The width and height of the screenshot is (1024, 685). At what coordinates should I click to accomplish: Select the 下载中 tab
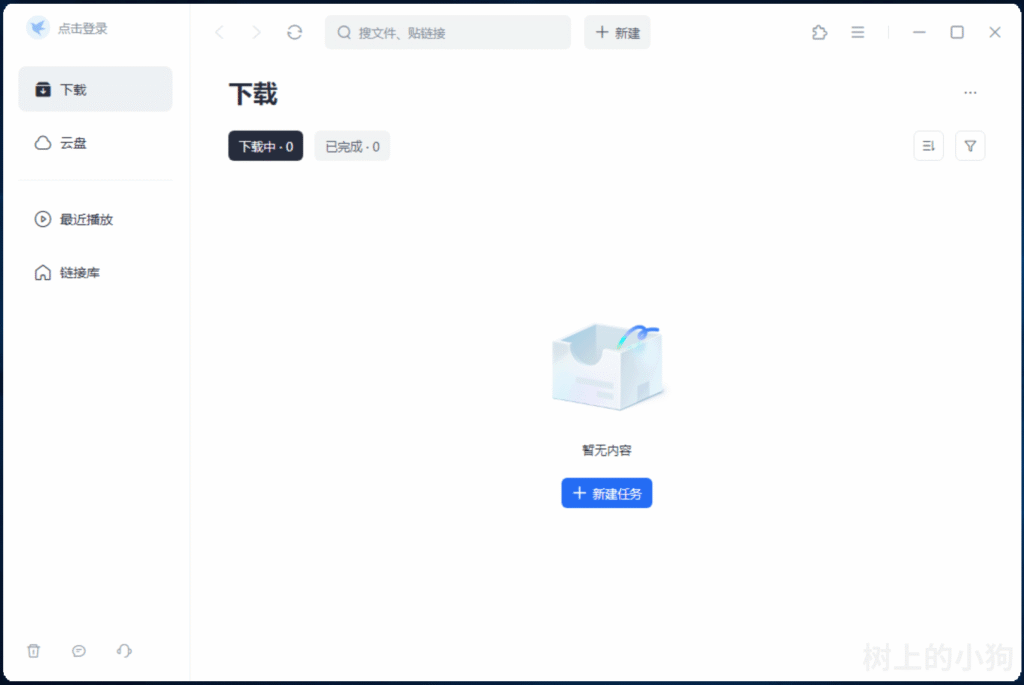265,146
